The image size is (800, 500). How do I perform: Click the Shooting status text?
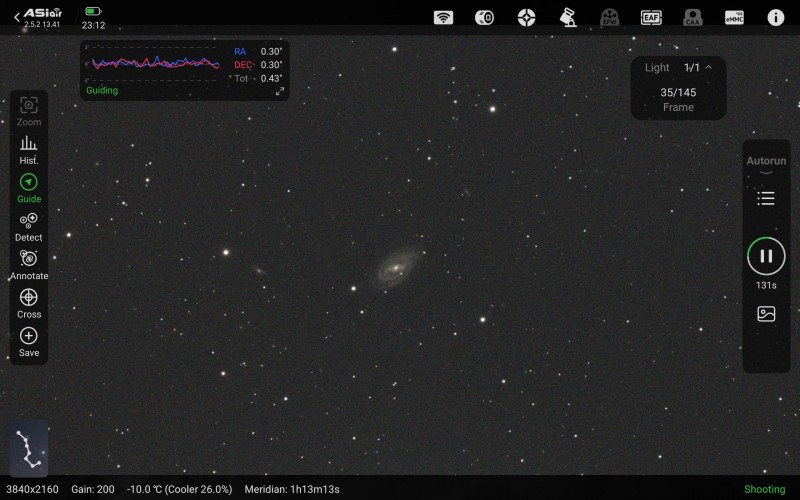pyautogui.click(x=764, y=489)
